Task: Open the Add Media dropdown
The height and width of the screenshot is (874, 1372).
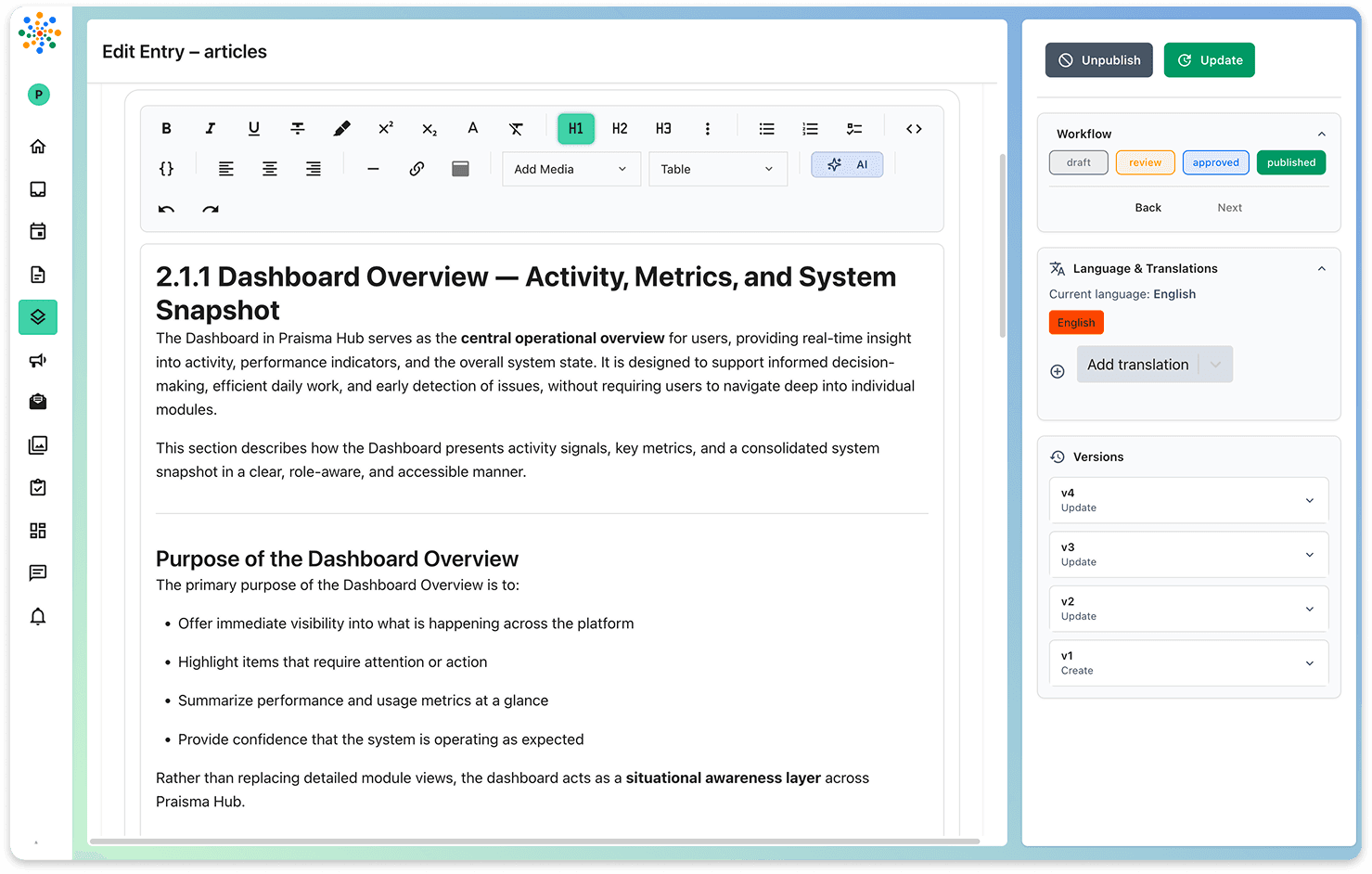Action: pos(571,168)
